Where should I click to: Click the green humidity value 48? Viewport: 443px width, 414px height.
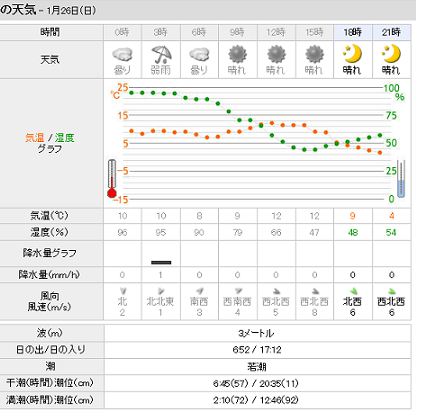353,232
